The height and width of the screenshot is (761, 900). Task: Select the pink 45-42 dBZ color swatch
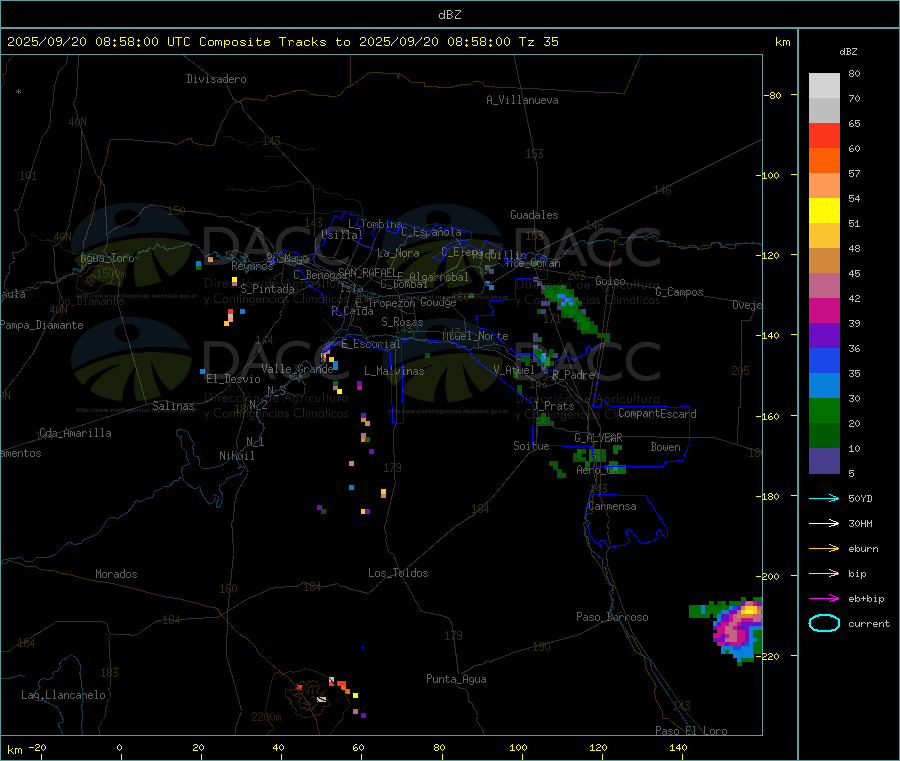824,286
